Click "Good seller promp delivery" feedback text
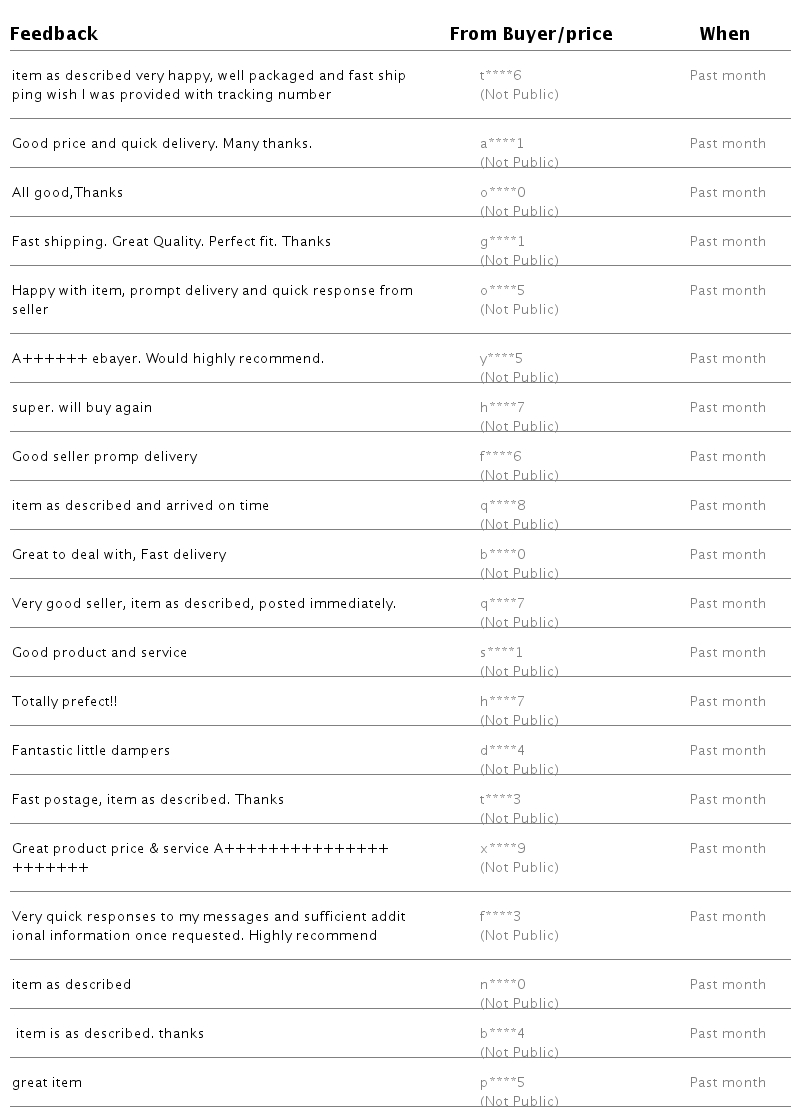The width and height of the screenshot is (800, 1107). (104, 456)
